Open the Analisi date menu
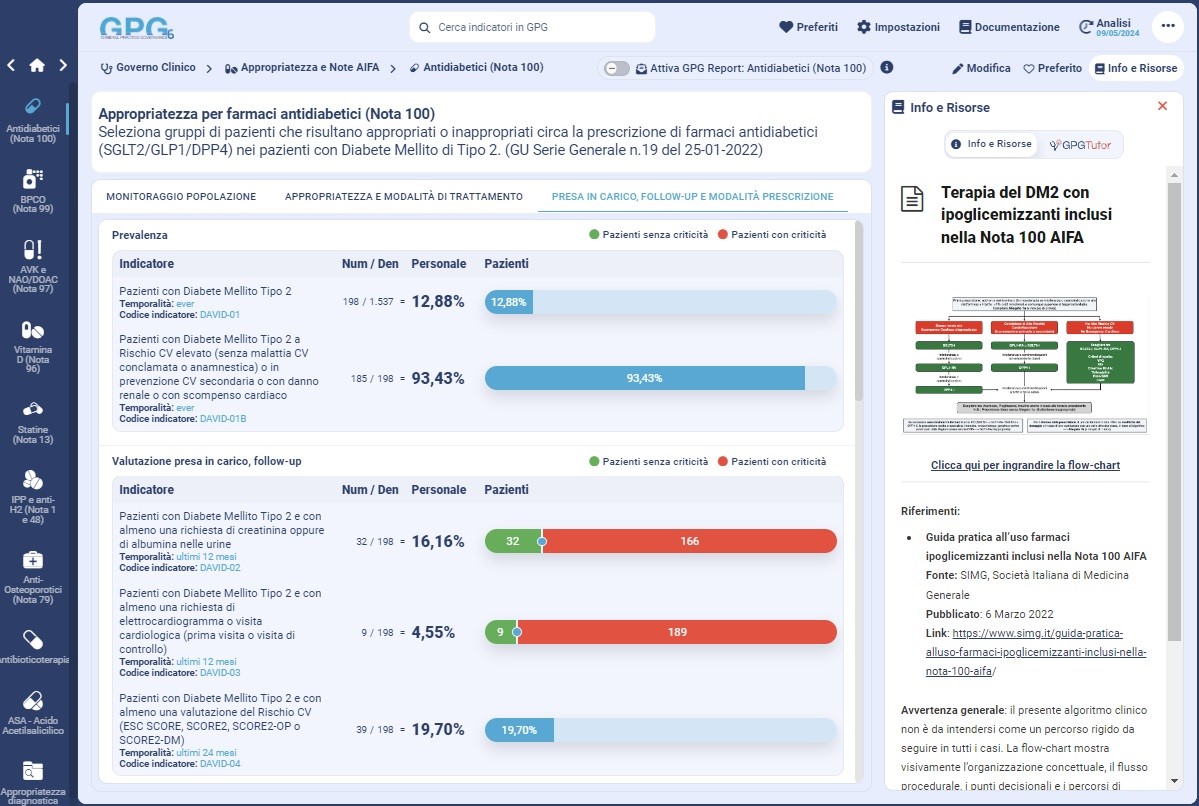Image resolution: width=1199 pixels, height=806 pixels. click(1105, 27)
